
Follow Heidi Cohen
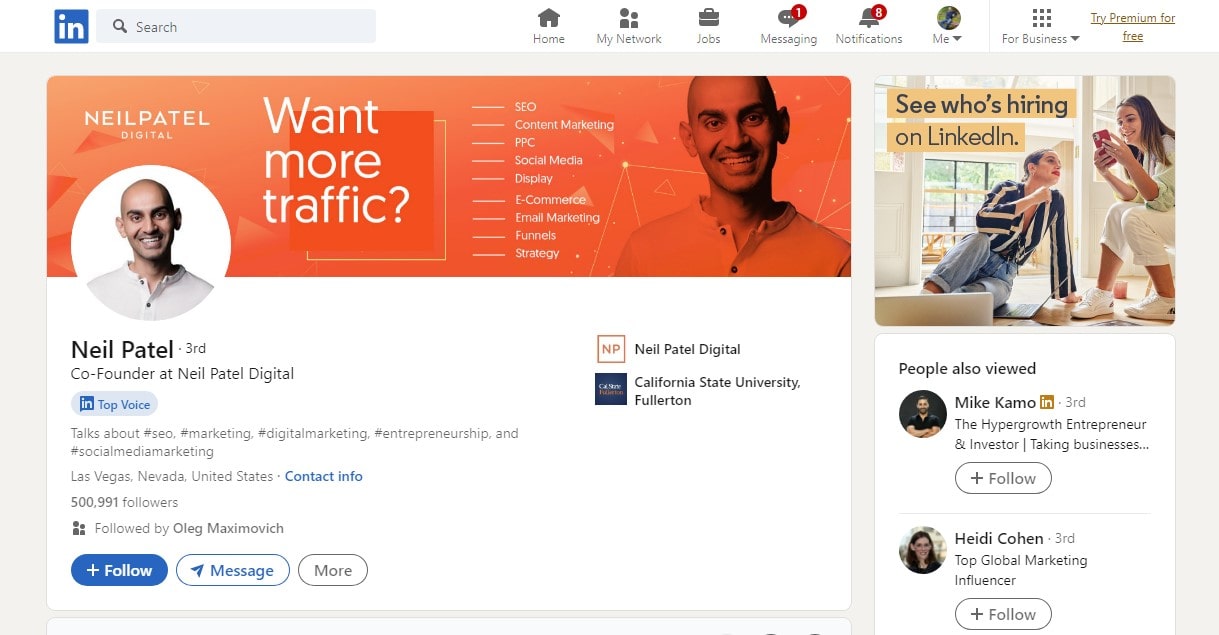(x=1003, y=614)
